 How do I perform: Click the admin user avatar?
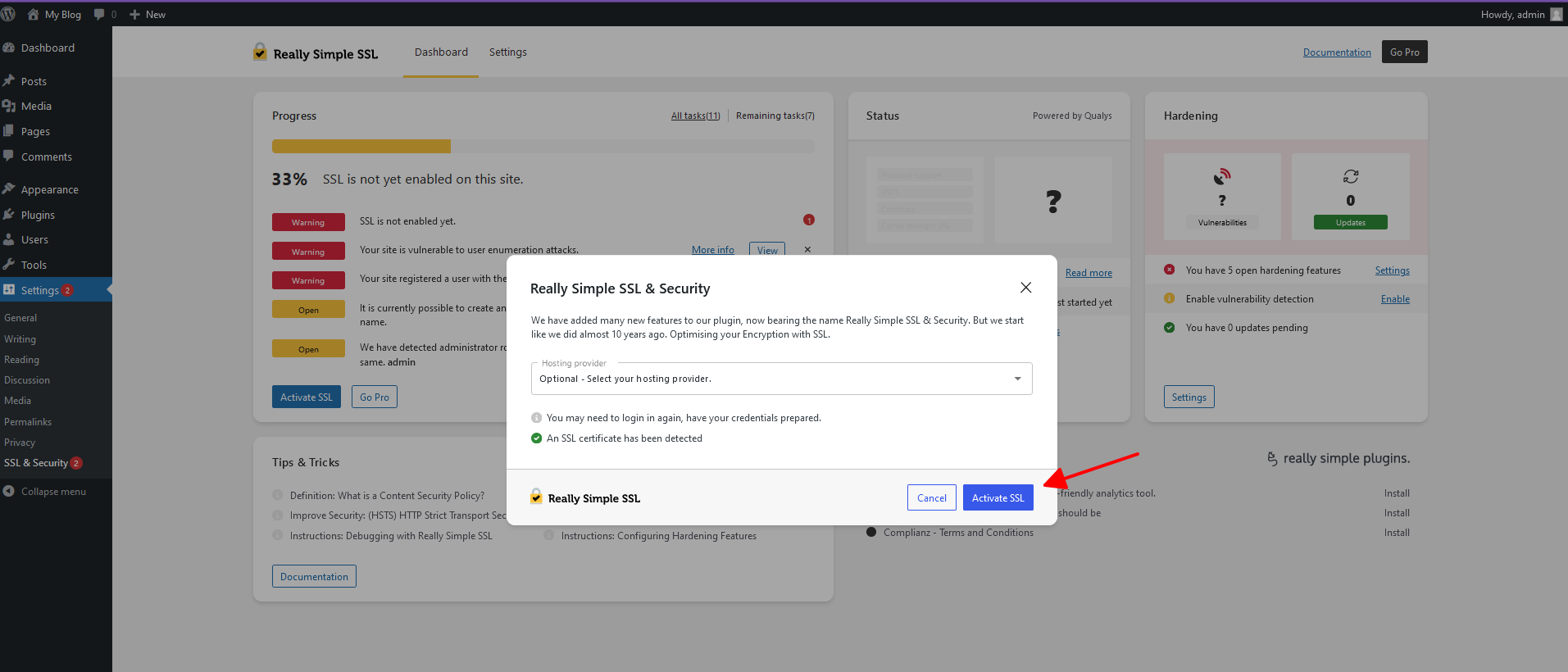1557,14
